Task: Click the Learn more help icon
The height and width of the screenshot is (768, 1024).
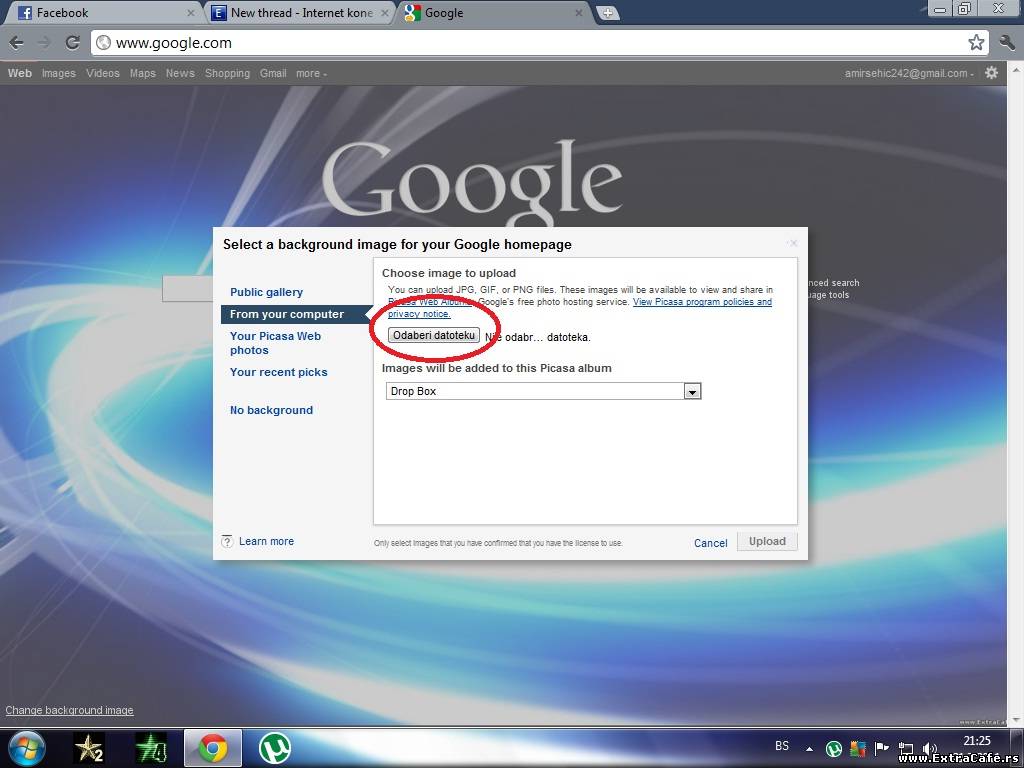Action: pyautogui.click(x=227, y=541)
